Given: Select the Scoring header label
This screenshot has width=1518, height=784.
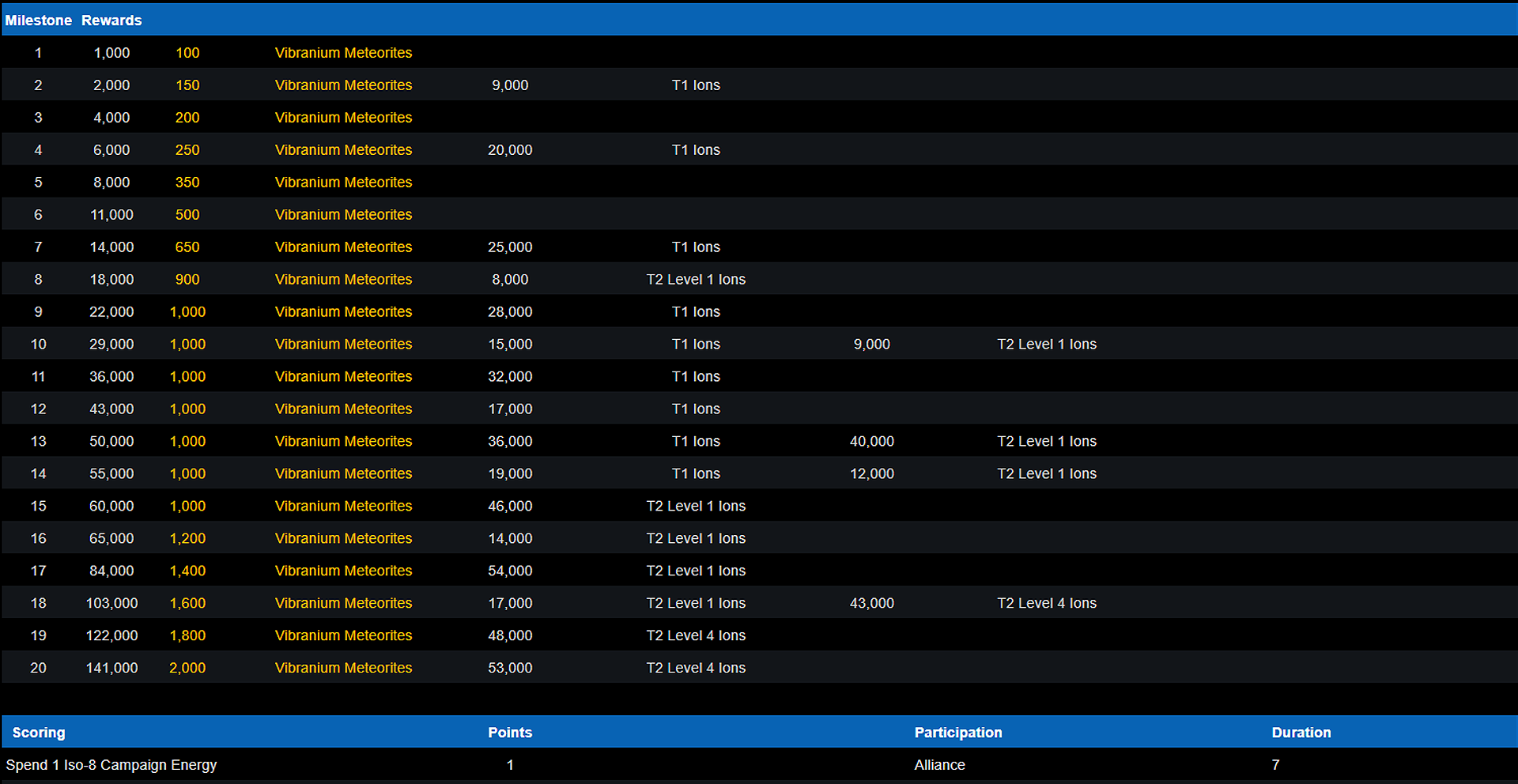Looking at the screenshot, I should [x=39, y=733].
